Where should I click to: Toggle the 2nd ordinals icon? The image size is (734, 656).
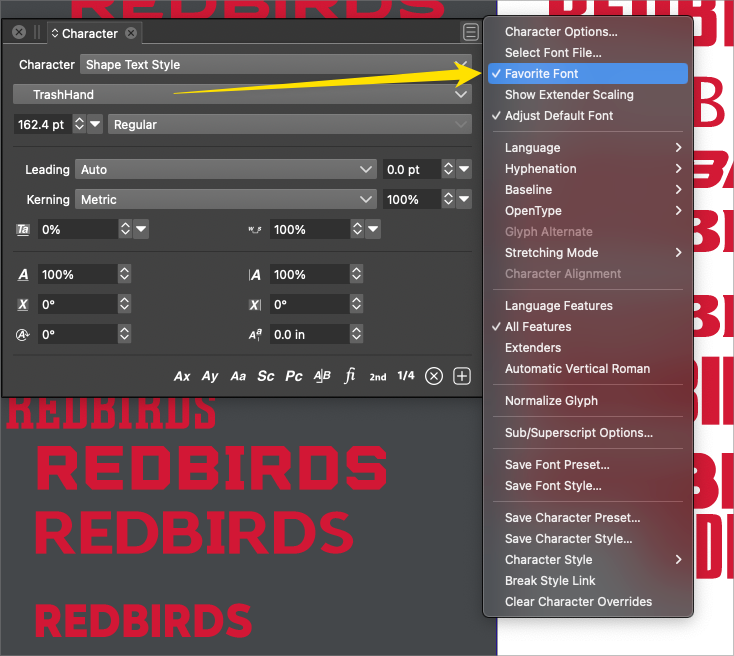pos(378,377)
